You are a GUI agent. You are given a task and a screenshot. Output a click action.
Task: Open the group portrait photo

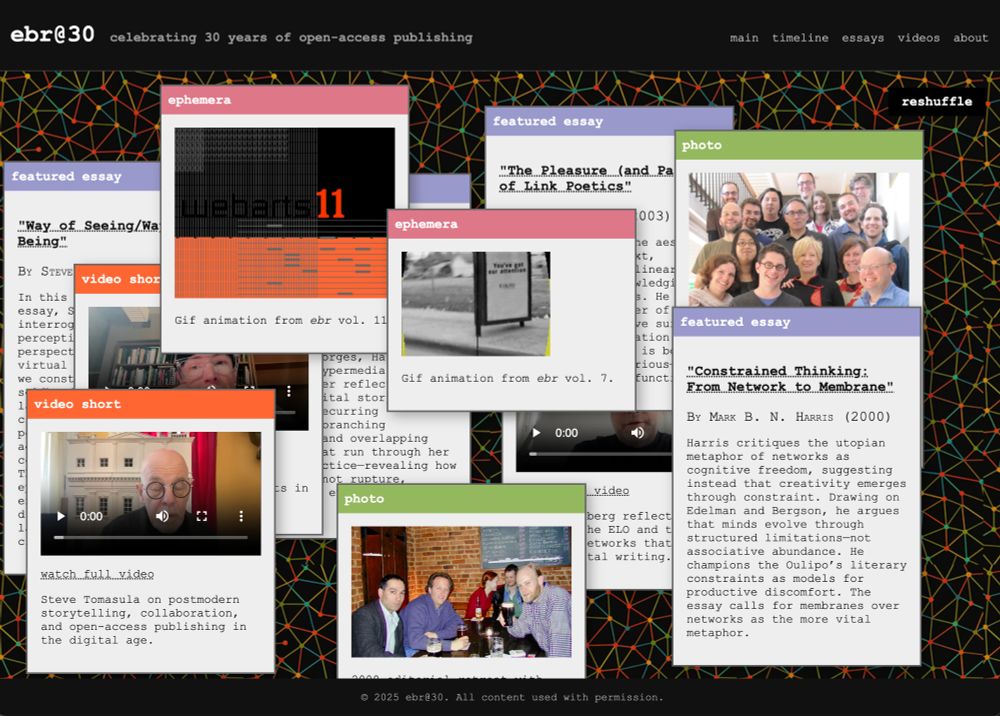coord(799,239)
